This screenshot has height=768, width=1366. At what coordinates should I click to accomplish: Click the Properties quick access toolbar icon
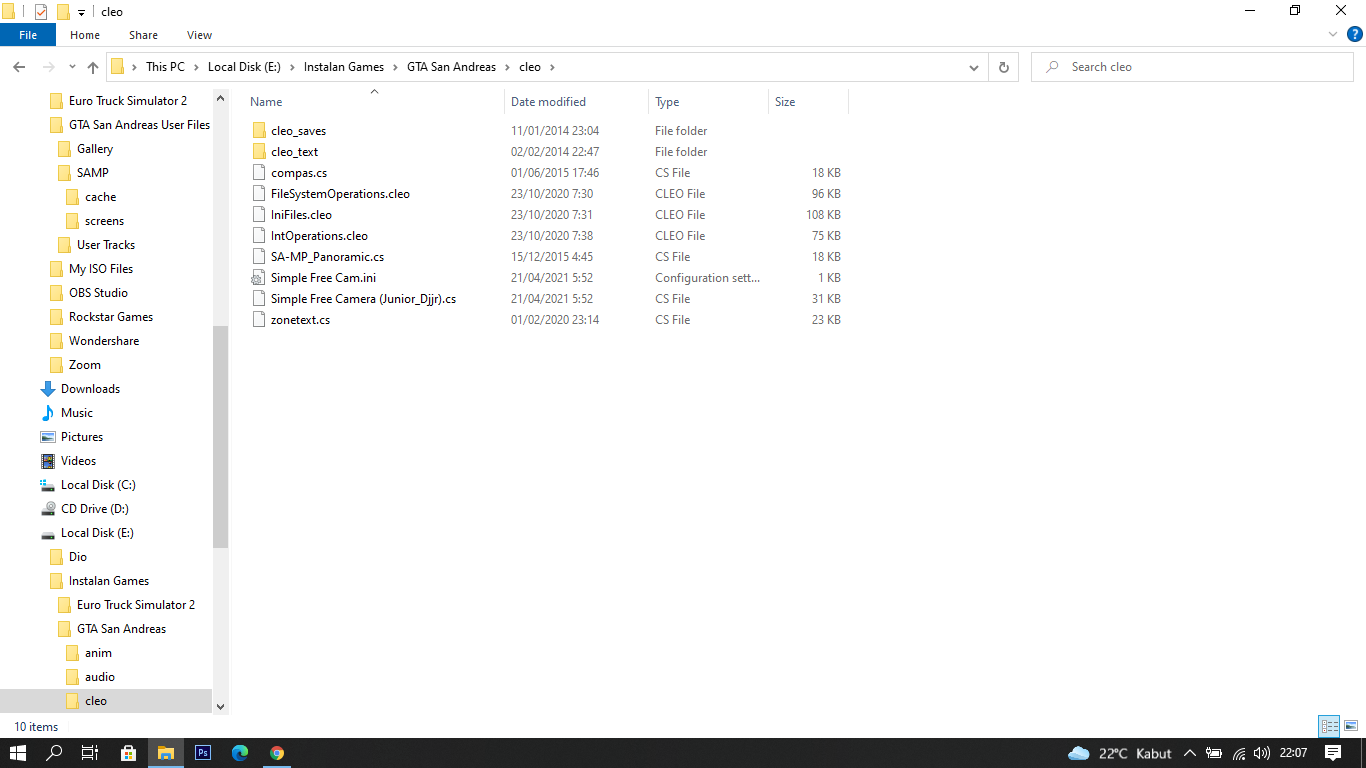pyautogui.click(x=41, y=12)
